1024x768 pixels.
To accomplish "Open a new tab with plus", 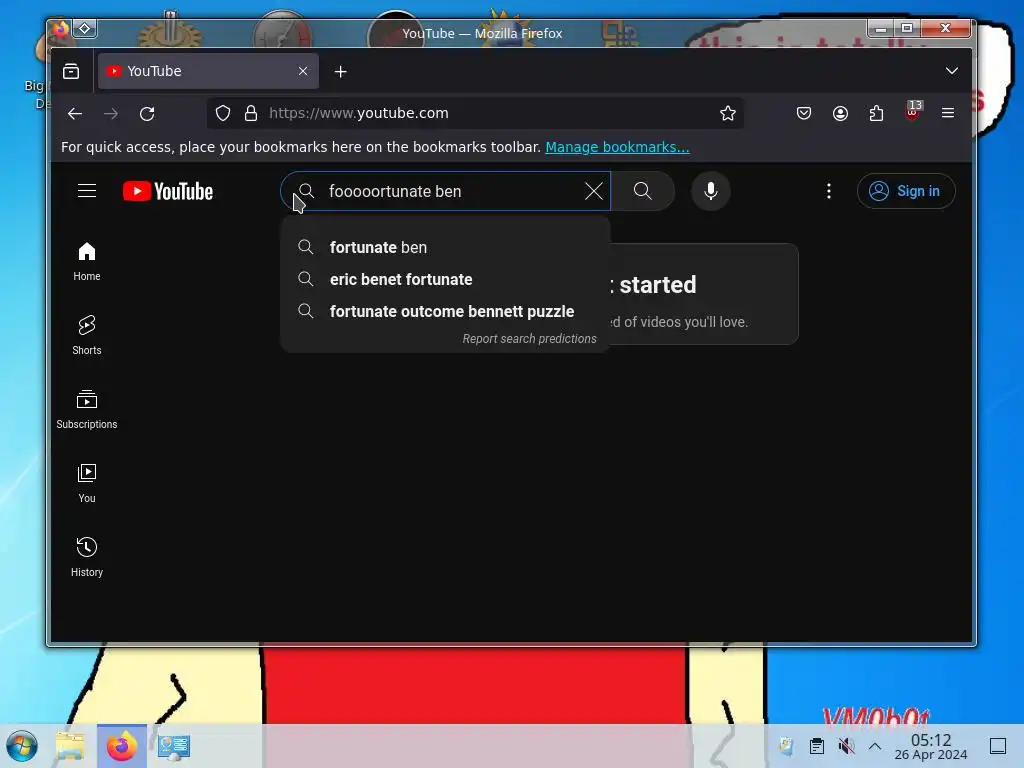I will [340, 72].
